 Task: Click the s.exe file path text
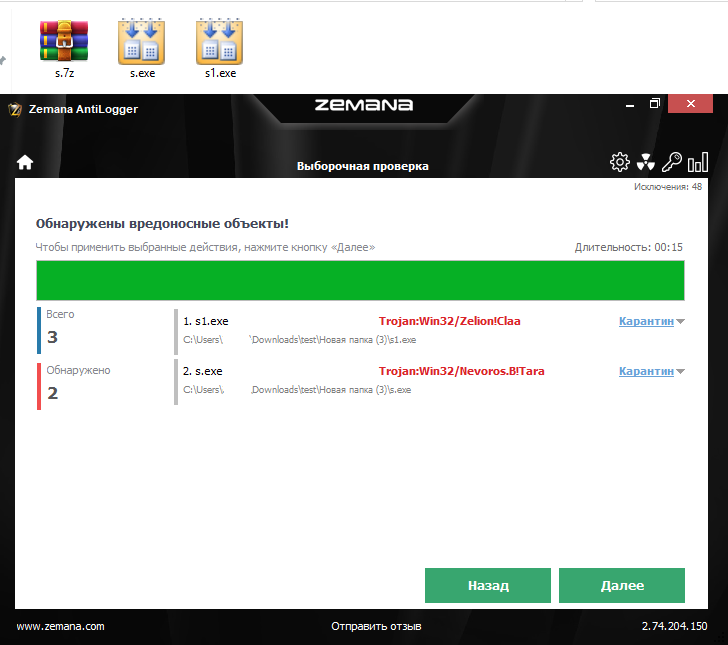point(297,390)
